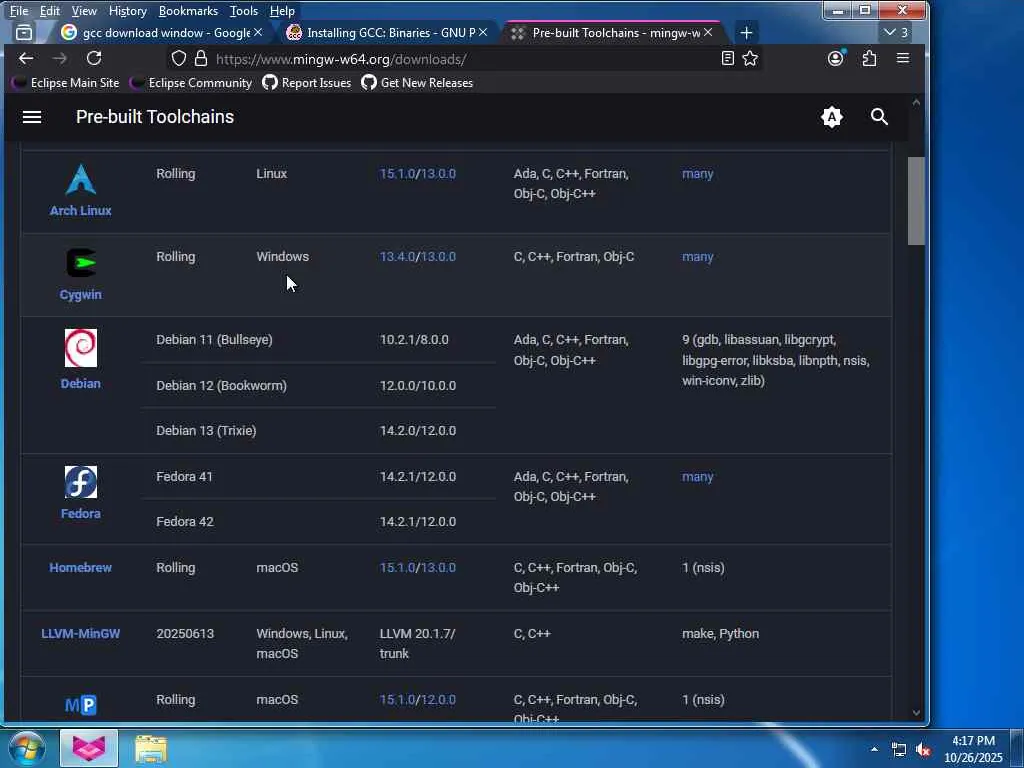The height and width of the screenshot is (768, 1024).
Task: Open Eclipse Community bookmark
Action: pyautogui.click(x=191, y=83)
